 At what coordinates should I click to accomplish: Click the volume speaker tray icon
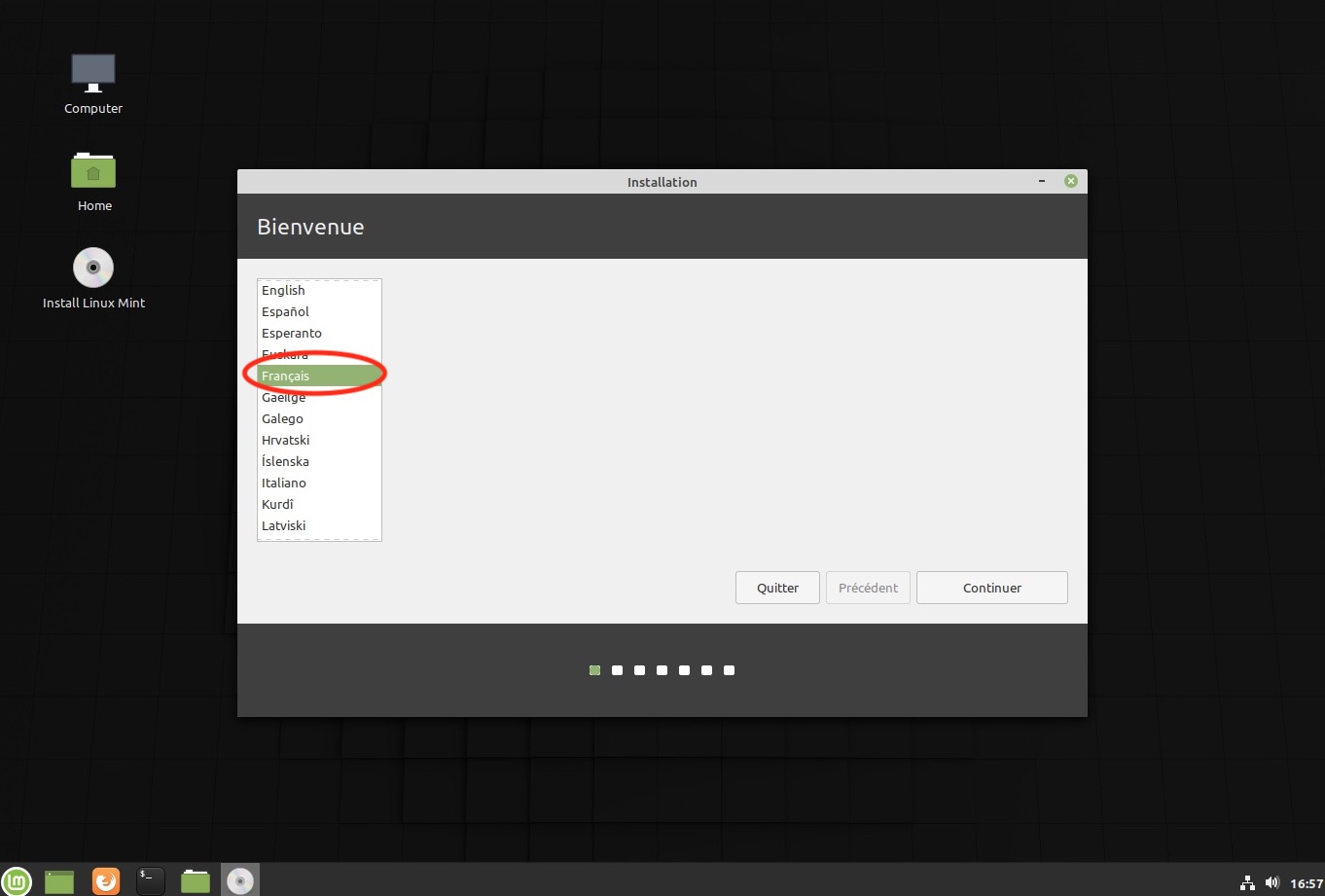coord(1271,883)
